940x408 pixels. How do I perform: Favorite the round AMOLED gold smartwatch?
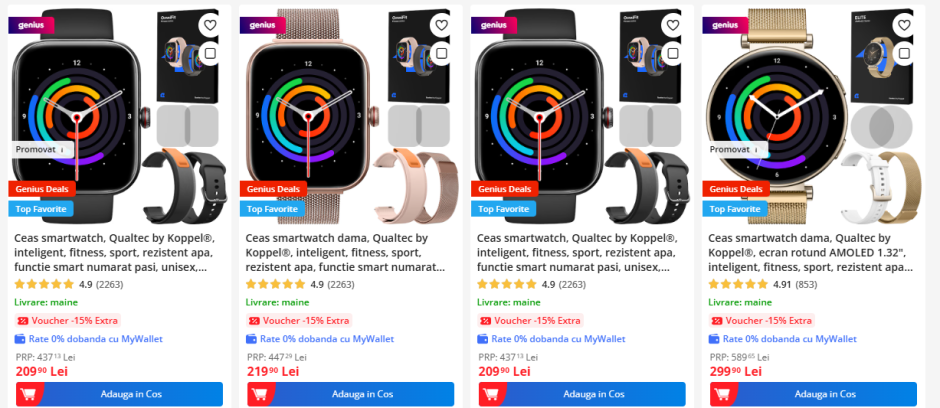click(x=904, y=25)
